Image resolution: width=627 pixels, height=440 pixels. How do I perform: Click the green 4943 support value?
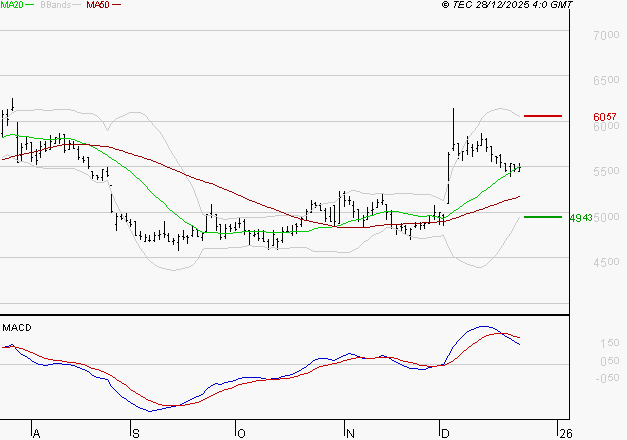click(581, 218)
